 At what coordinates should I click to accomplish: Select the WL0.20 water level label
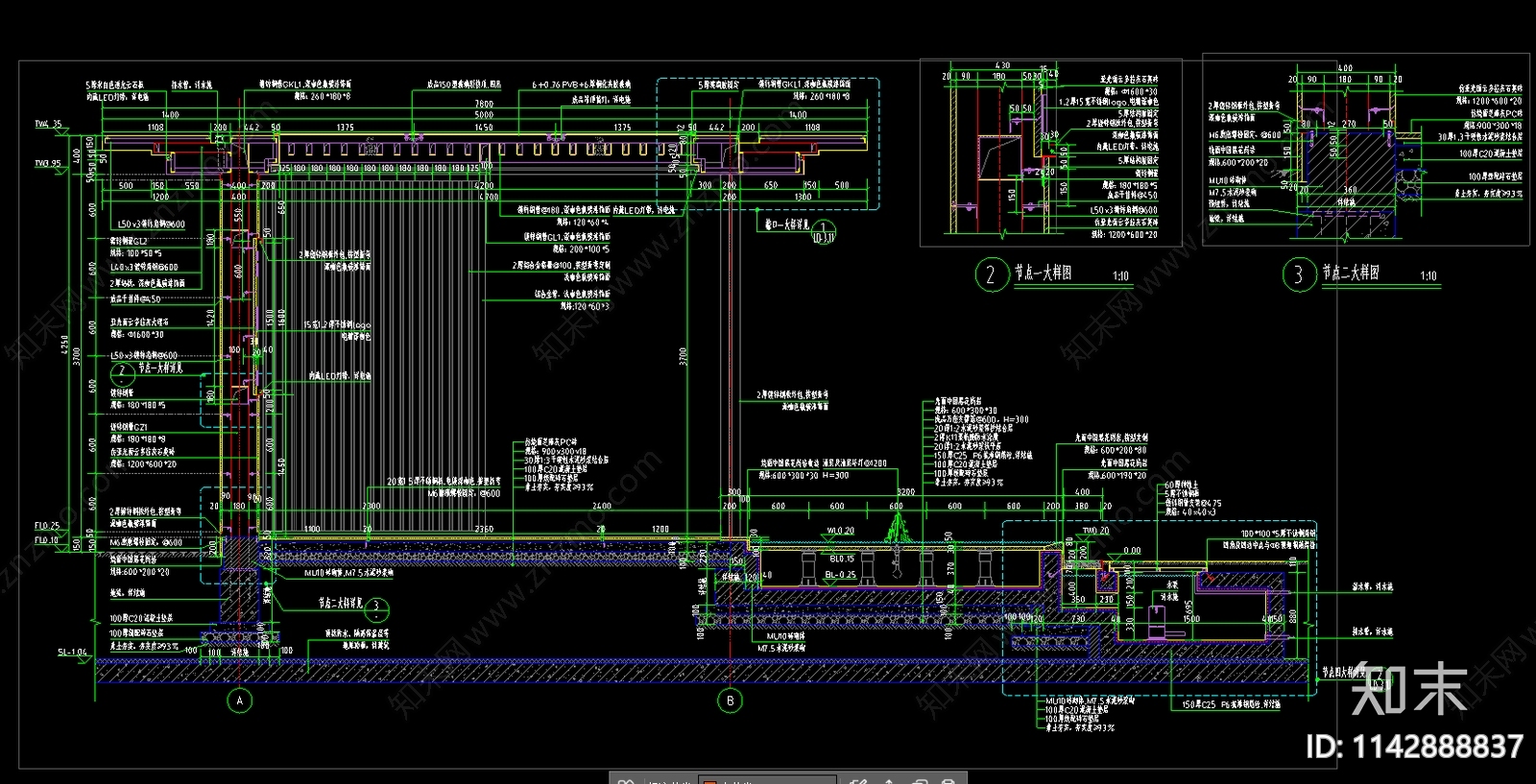click(841, 531)
